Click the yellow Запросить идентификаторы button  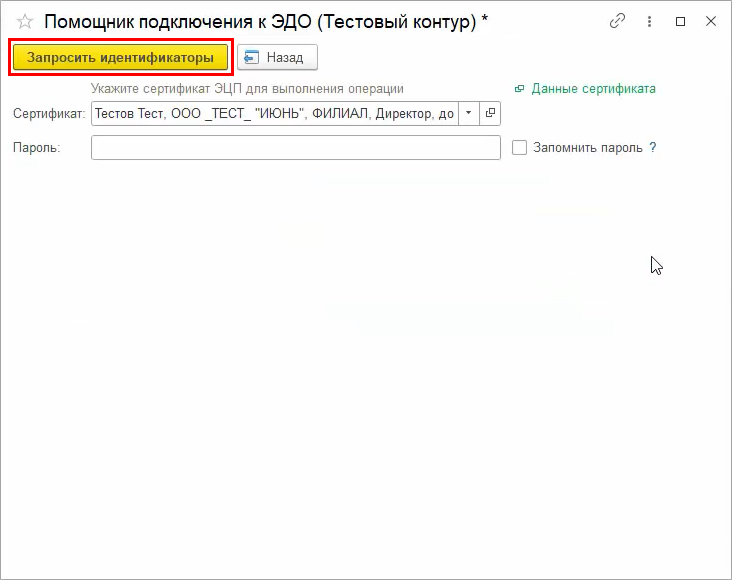120,57
